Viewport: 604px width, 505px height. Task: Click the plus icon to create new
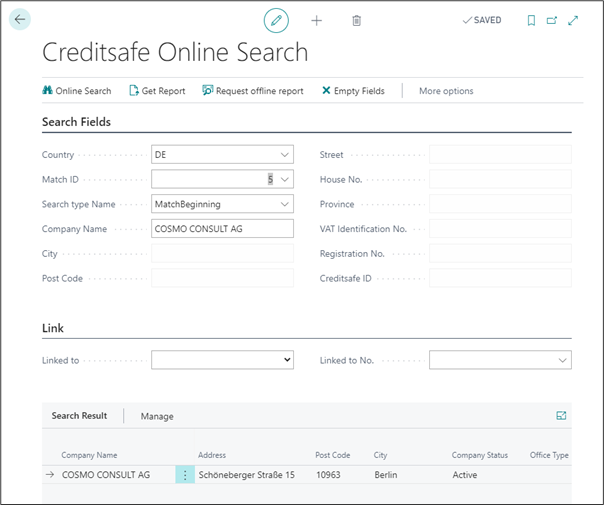tap(317, 20)
